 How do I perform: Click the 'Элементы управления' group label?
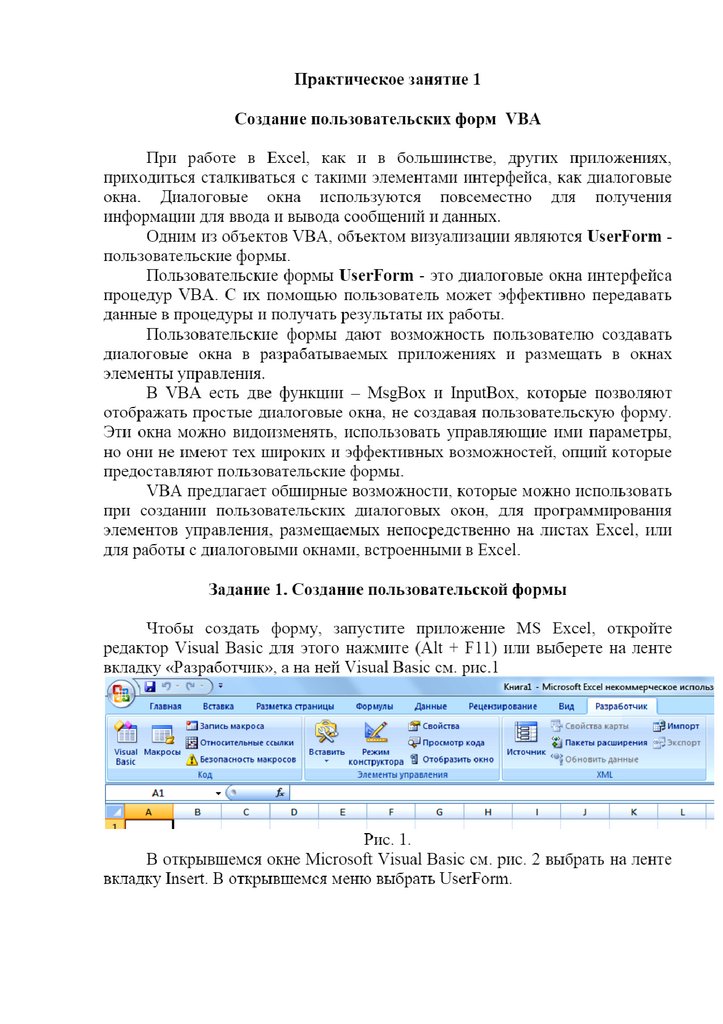(402, 775)
